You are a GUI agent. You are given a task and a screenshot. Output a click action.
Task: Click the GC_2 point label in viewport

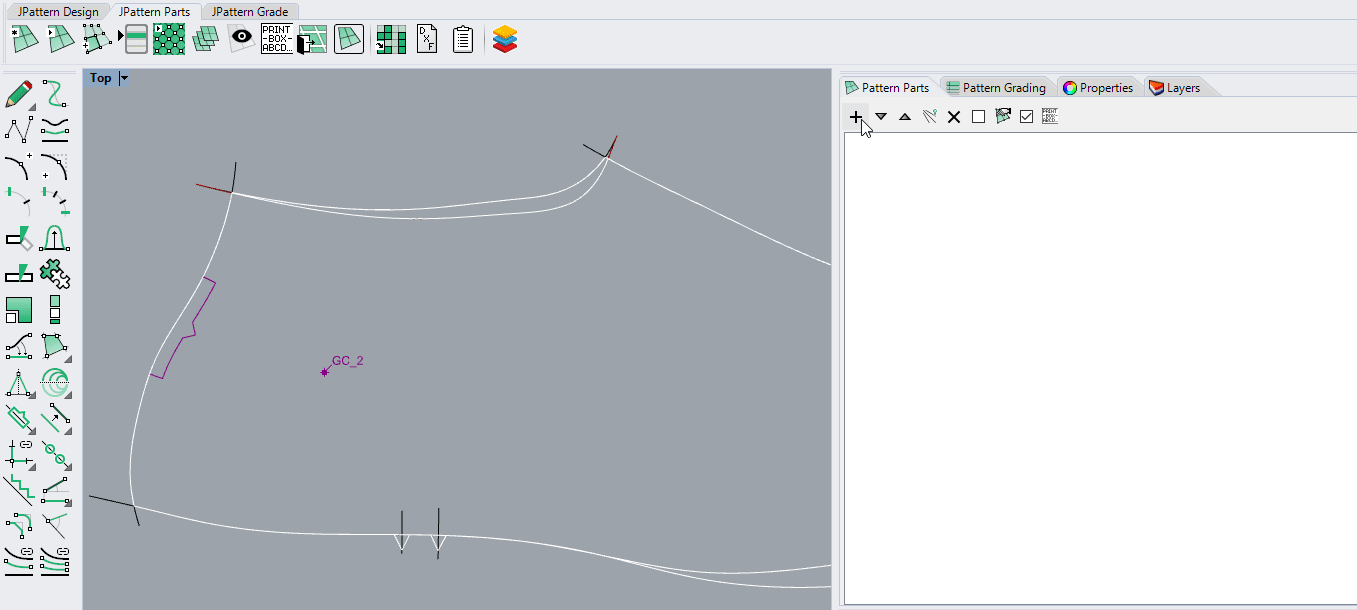pyautogui.click(x=347, y=361)
